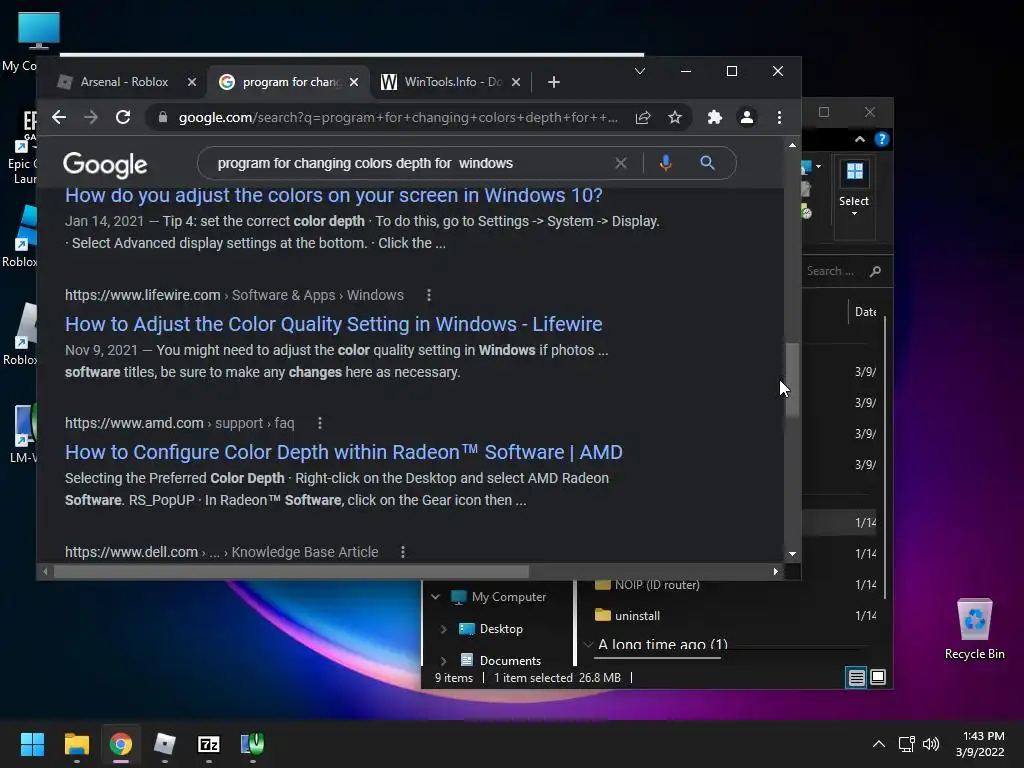This screenshot has height=768, width=1024.
Task: Open options for dell.com result
Action: pos(403,552)
